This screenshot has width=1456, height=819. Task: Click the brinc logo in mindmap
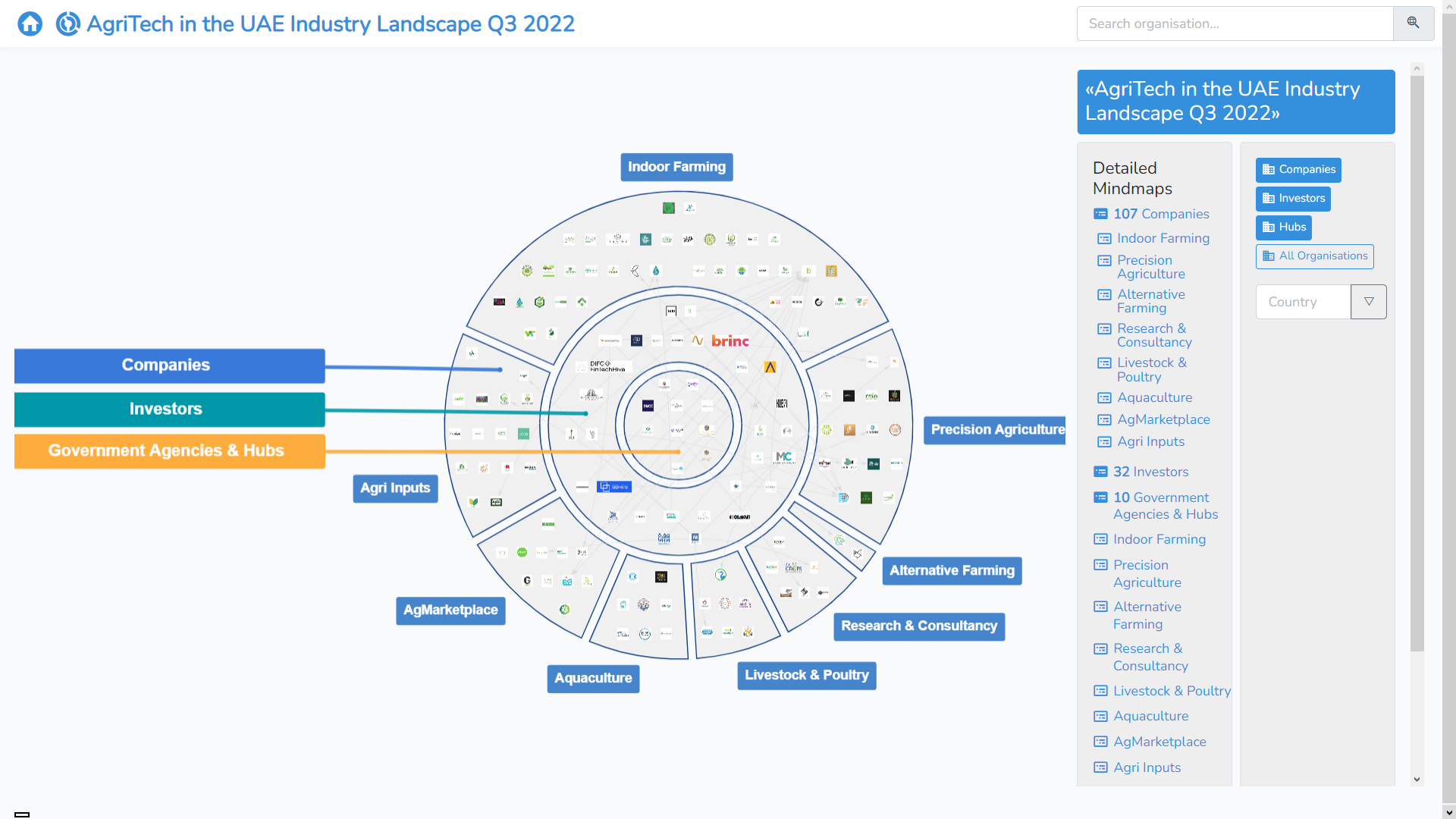coord(730,341)
